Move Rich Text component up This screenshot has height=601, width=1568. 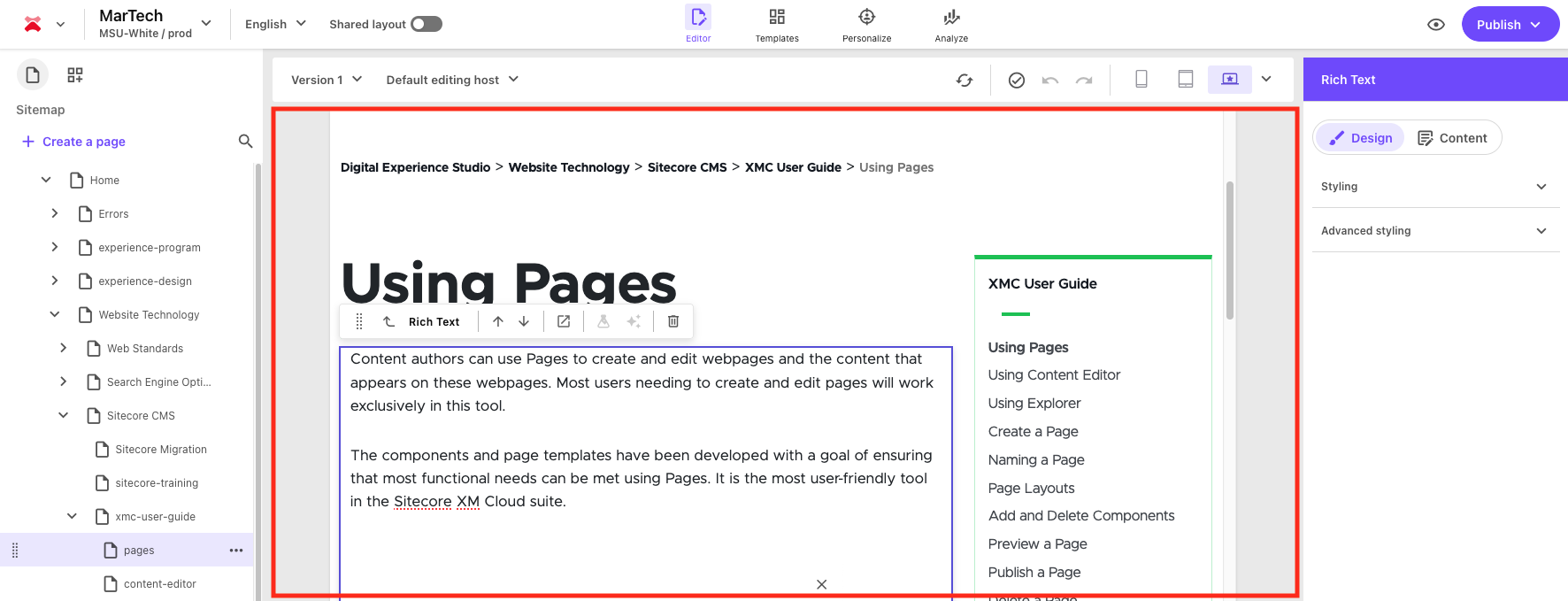[x=498, y=321]
